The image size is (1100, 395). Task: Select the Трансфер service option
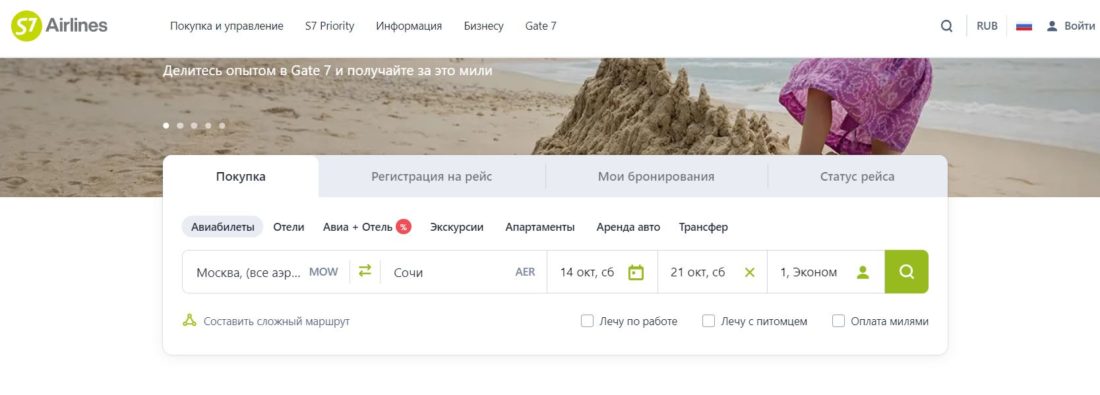pyautogui.click(x=703, y=227)
